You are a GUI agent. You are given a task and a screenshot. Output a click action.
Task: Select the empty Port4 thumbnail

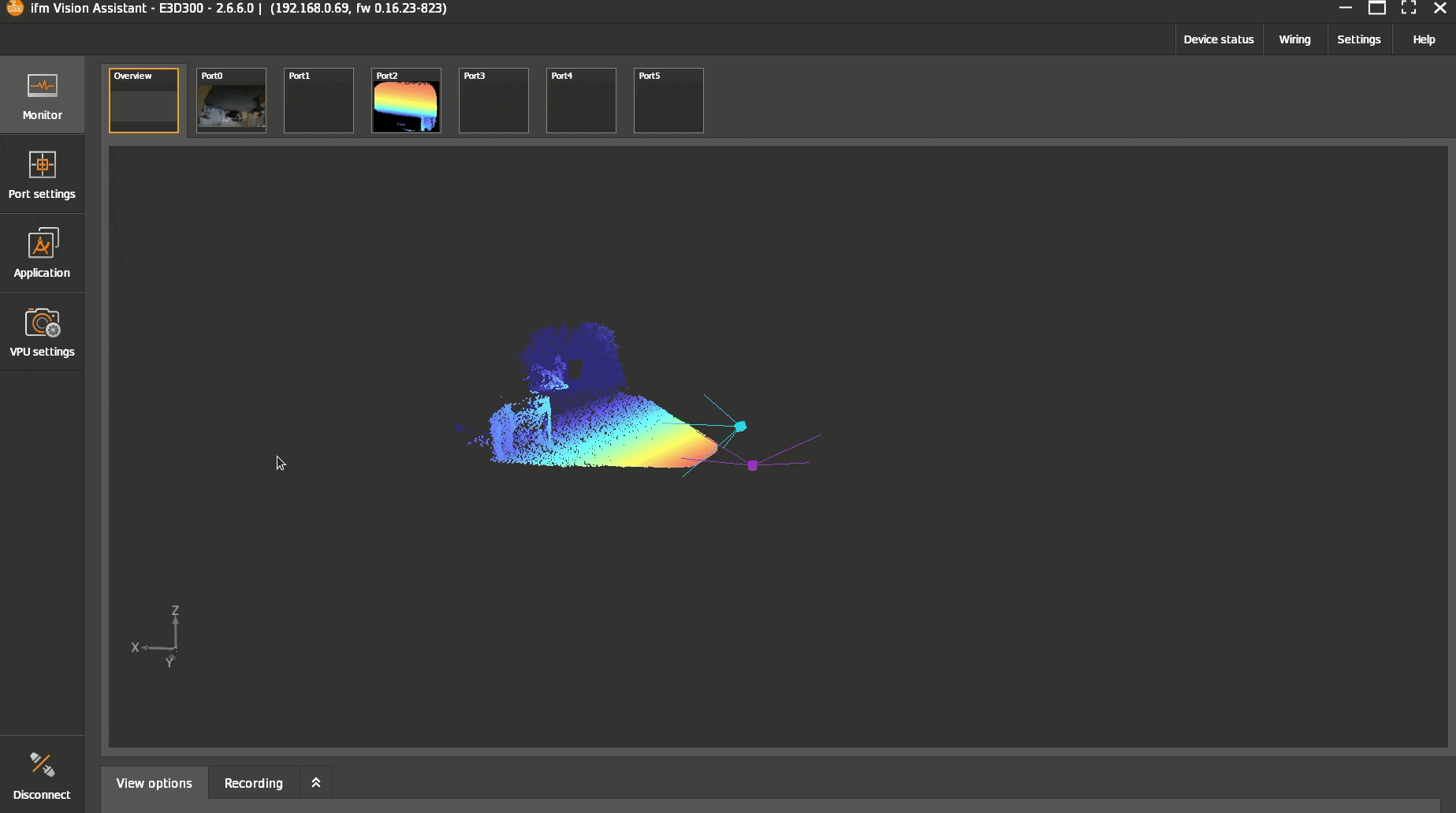coord(581,101)
